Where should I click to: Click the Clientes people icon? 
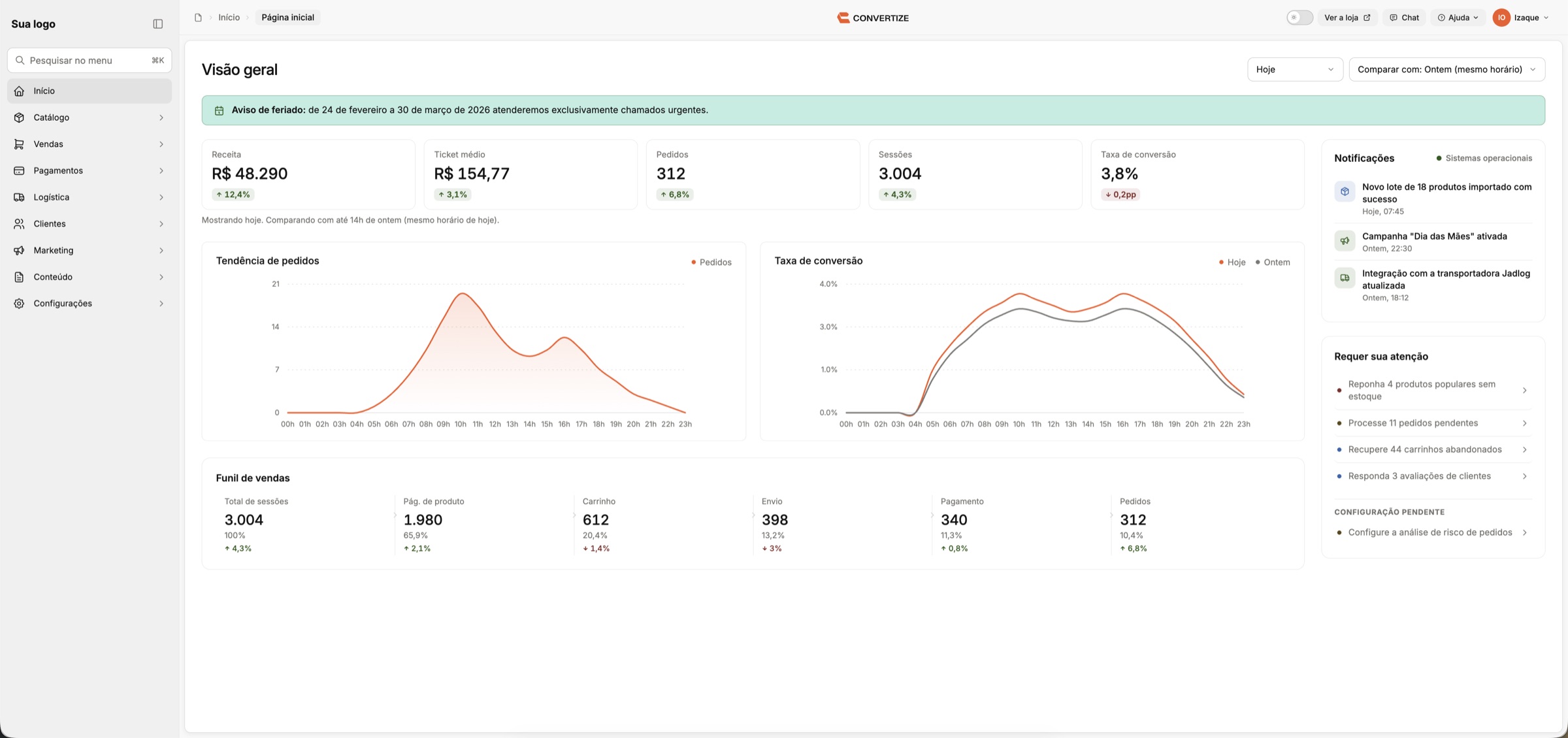(19, 224)
